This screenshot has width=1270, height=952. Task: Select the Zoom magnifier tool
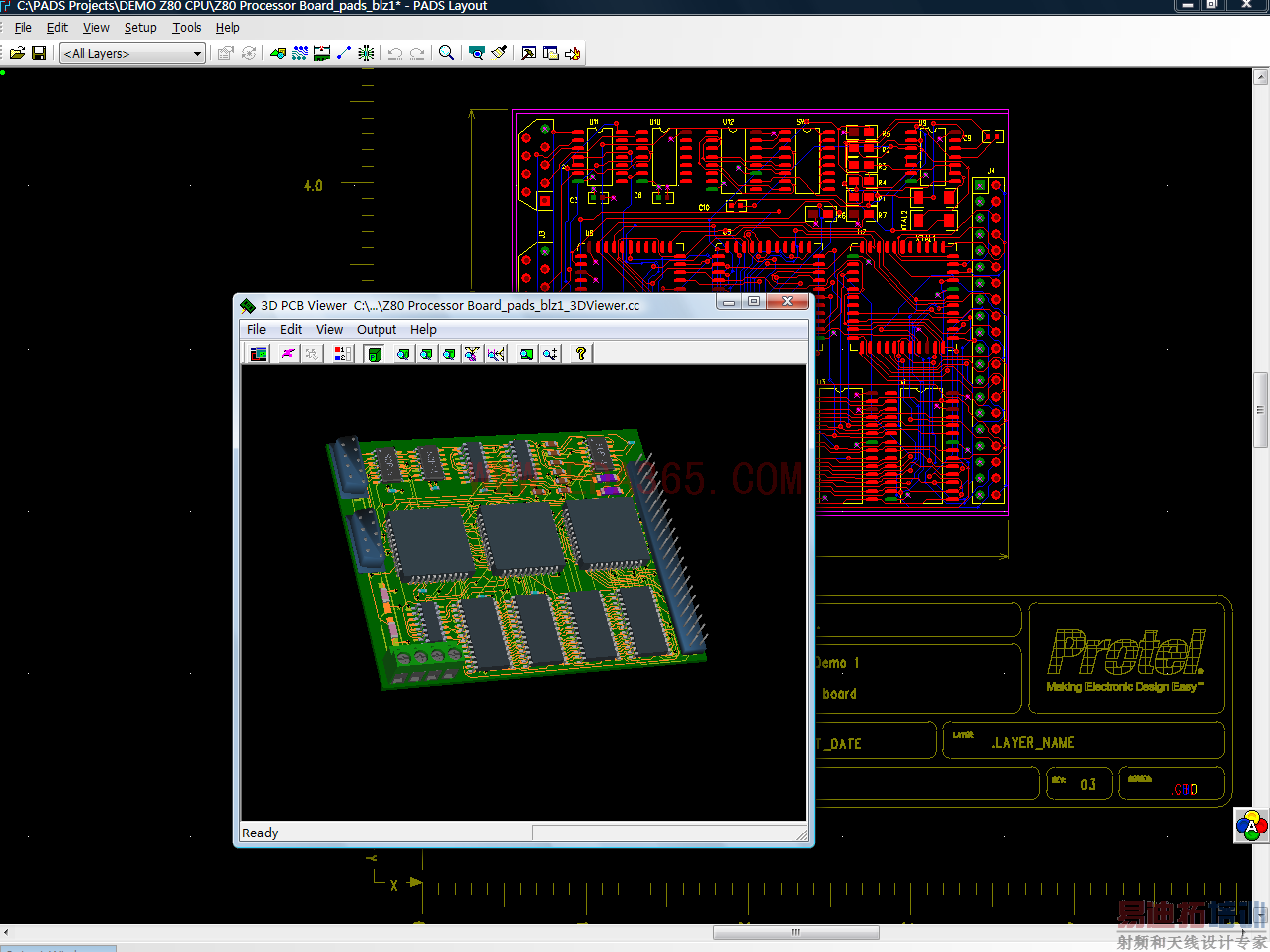(447, 53)
